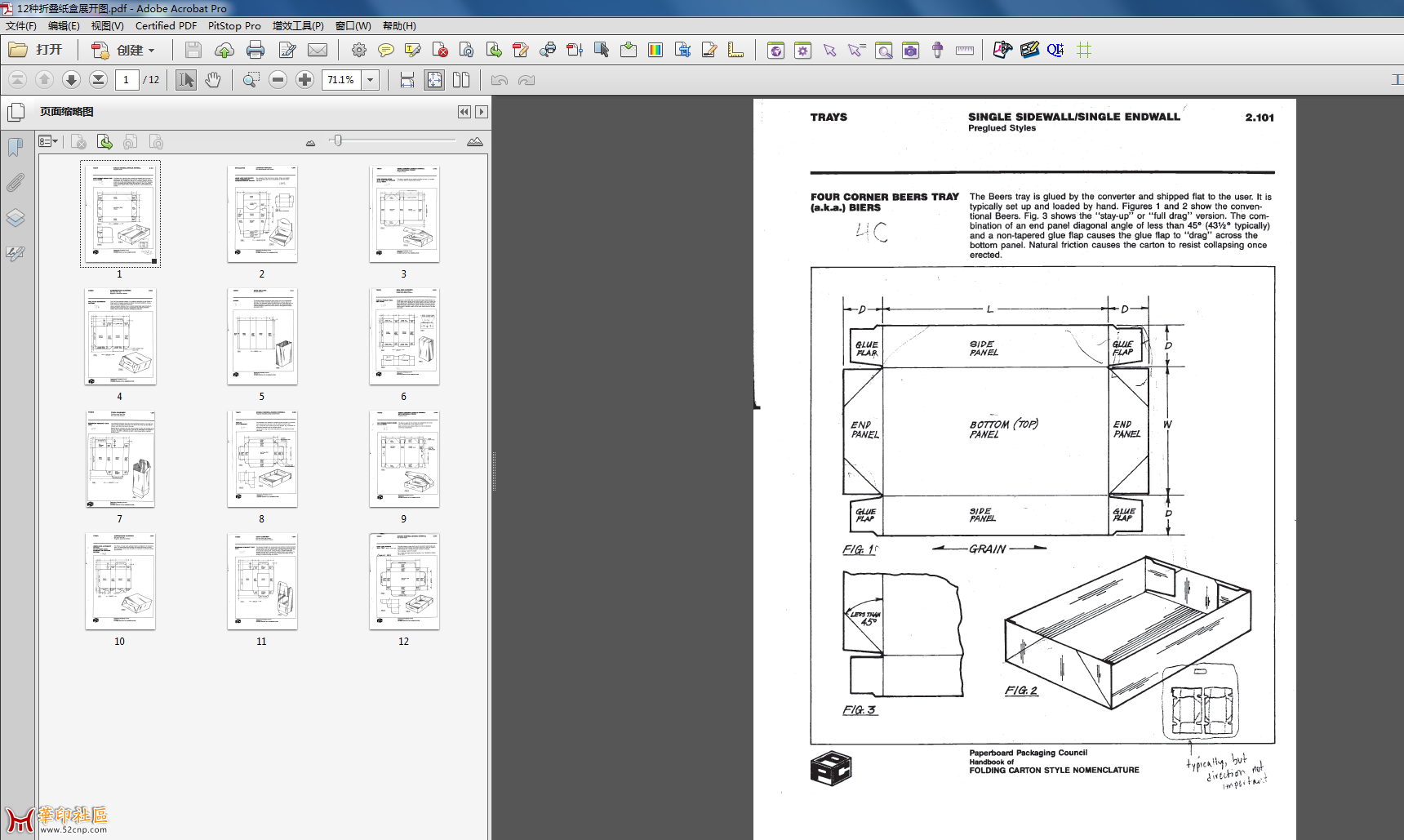Image resolution: width=1404 pixels, height=840 pixels.
Task: Open the 窗口(W) menu
Action: [x=353, y=25]
